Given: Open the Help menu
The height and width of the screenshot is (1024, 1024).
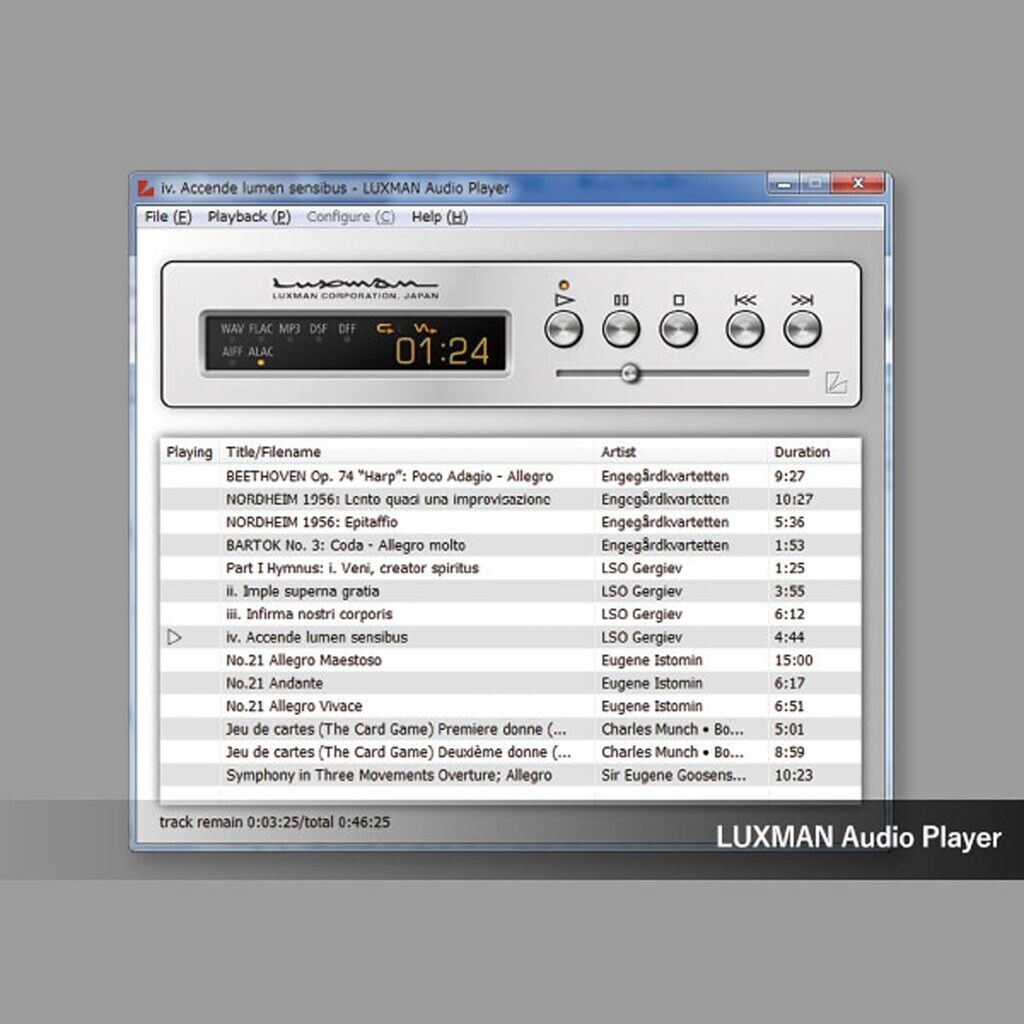Looking at the screenshot, I should tap(440, 217).
